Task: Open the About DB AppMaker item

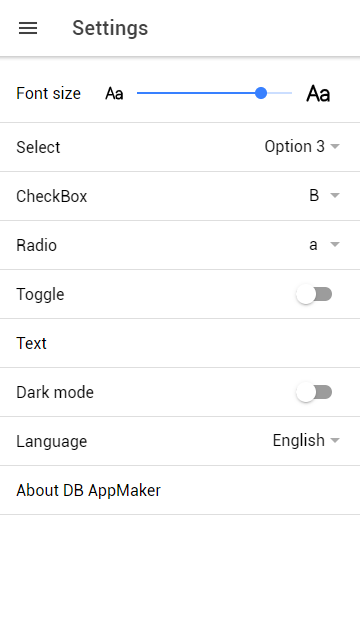Action: (180, 490)
